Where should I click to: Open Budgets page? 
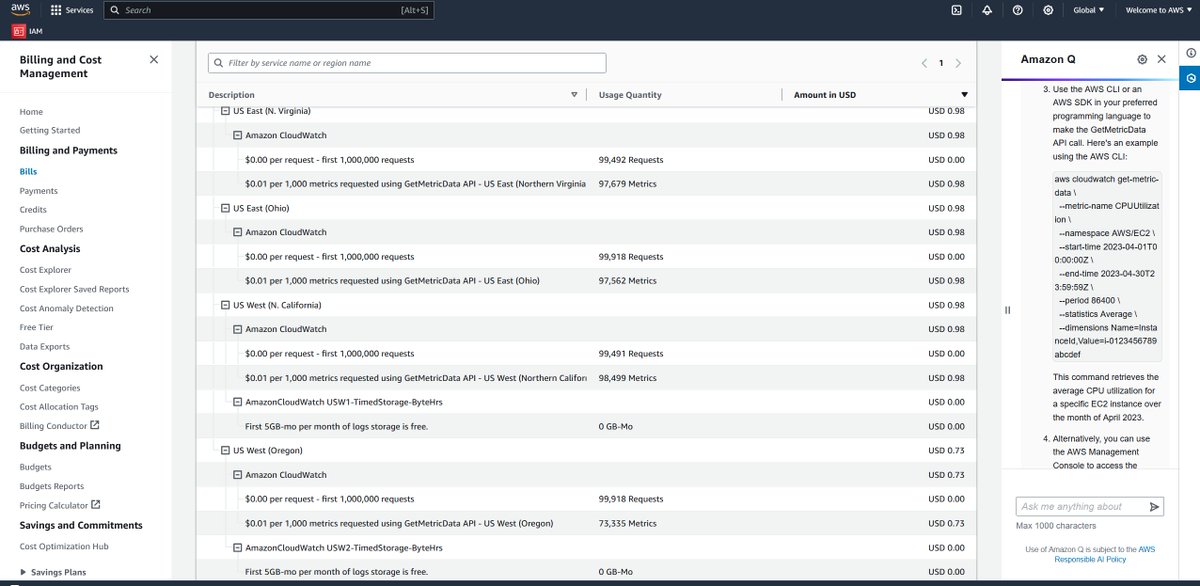pos(36,467)
